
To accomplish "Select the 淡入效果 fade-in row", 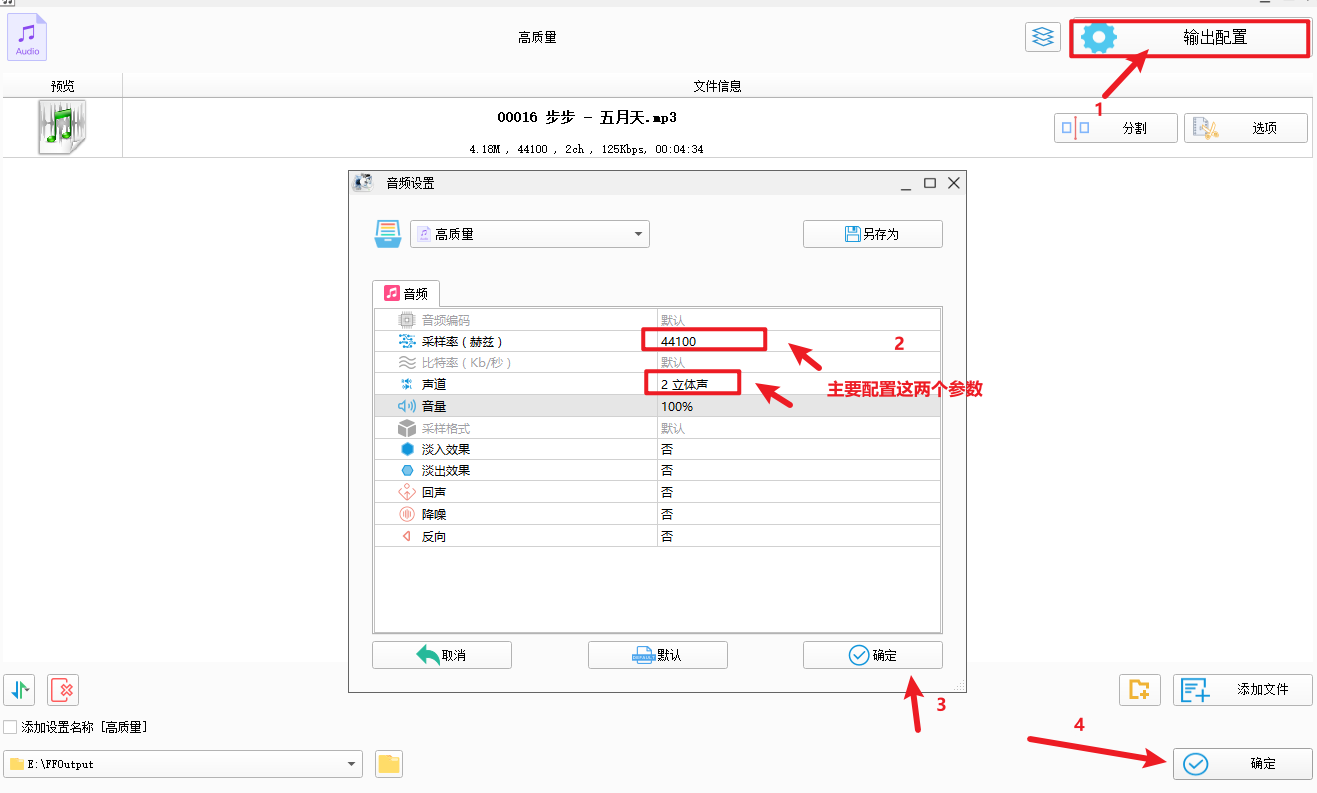I will coord(657,449).
